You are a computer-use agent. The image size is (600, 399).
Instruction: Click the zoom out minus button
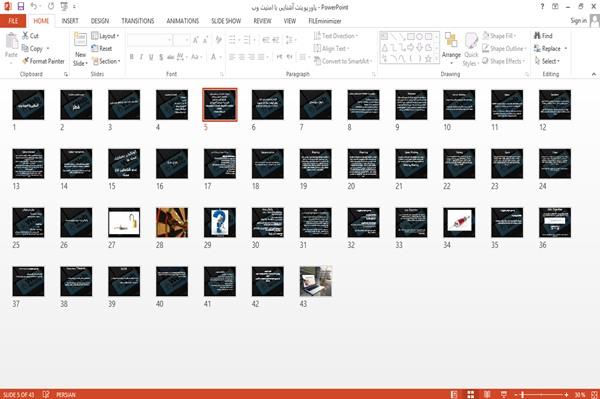pos(515,394)
